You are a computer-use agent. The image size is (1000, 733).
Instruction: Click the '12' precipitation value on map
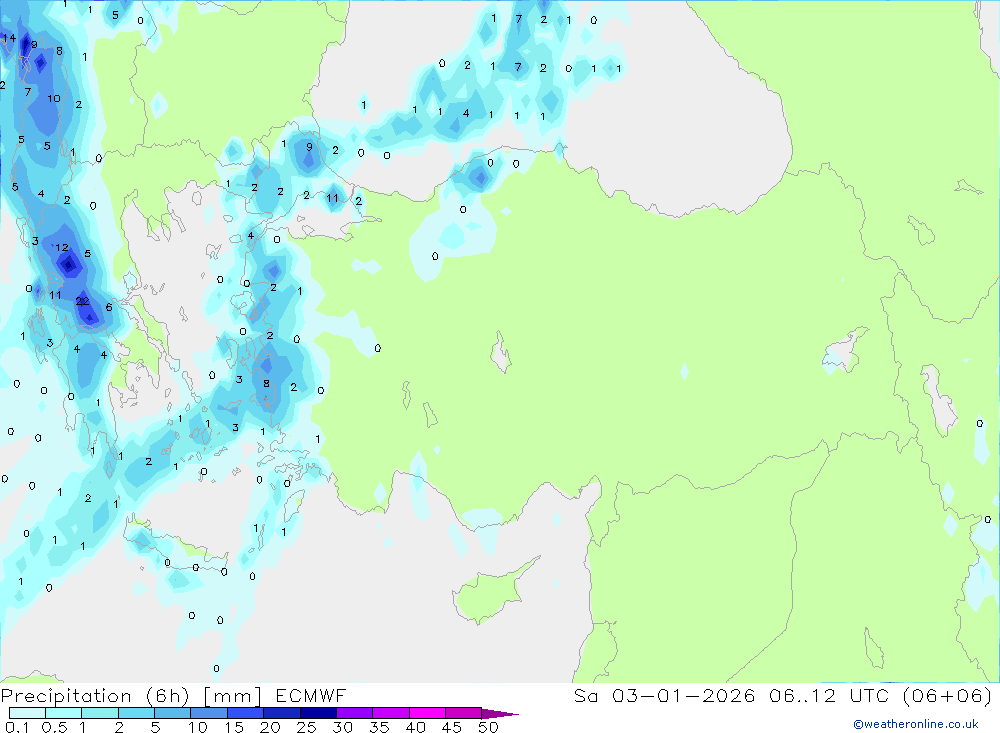pos(61,248)
